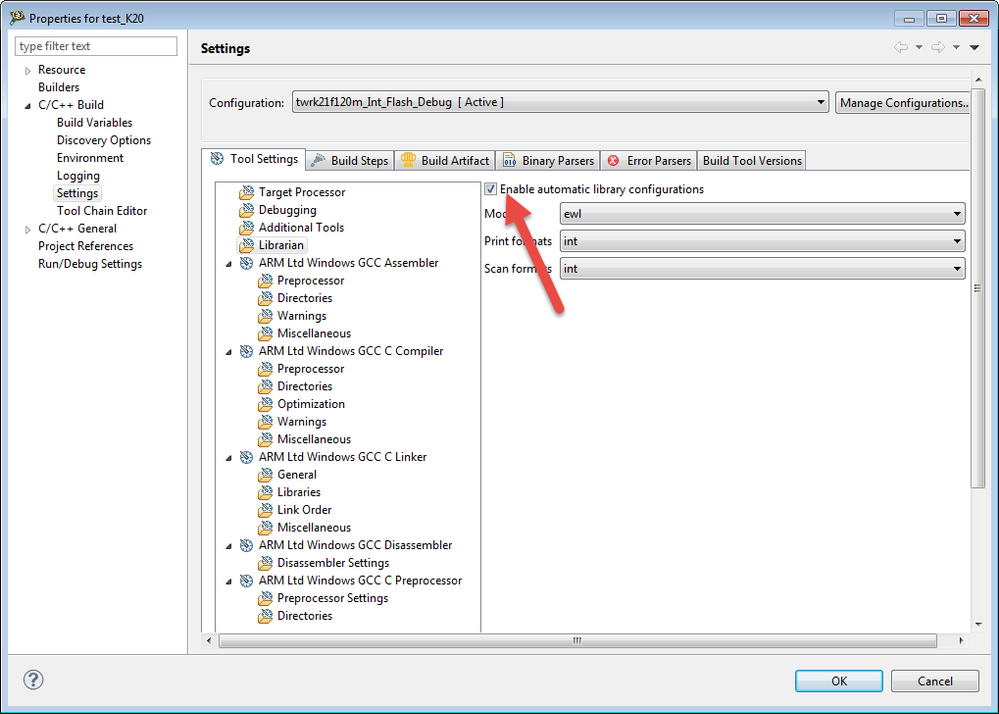Navigate forward with the right arrow icon
This screenshot has width=999, height=714.
pos(938,47)
